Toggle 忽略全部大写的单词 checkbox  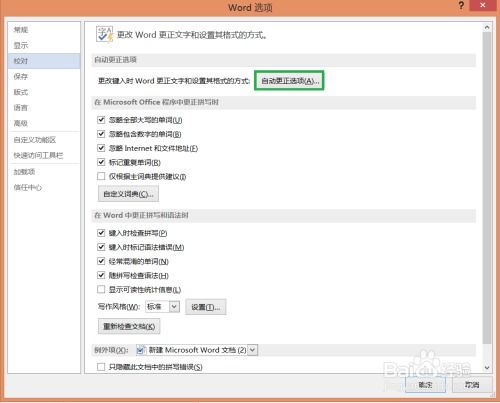tap(101, 120)
